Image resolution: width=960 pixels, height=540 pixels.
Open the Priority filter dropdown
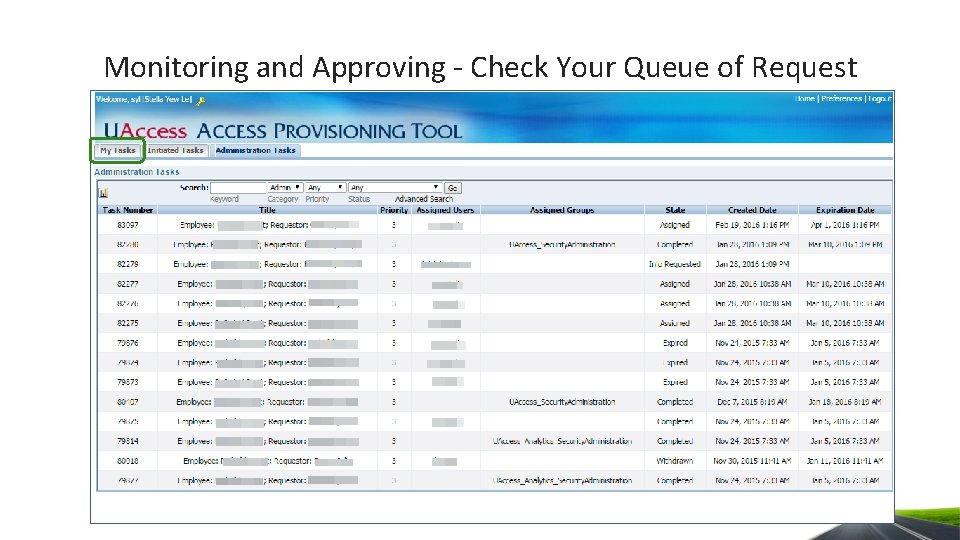[x=326, y=187]
